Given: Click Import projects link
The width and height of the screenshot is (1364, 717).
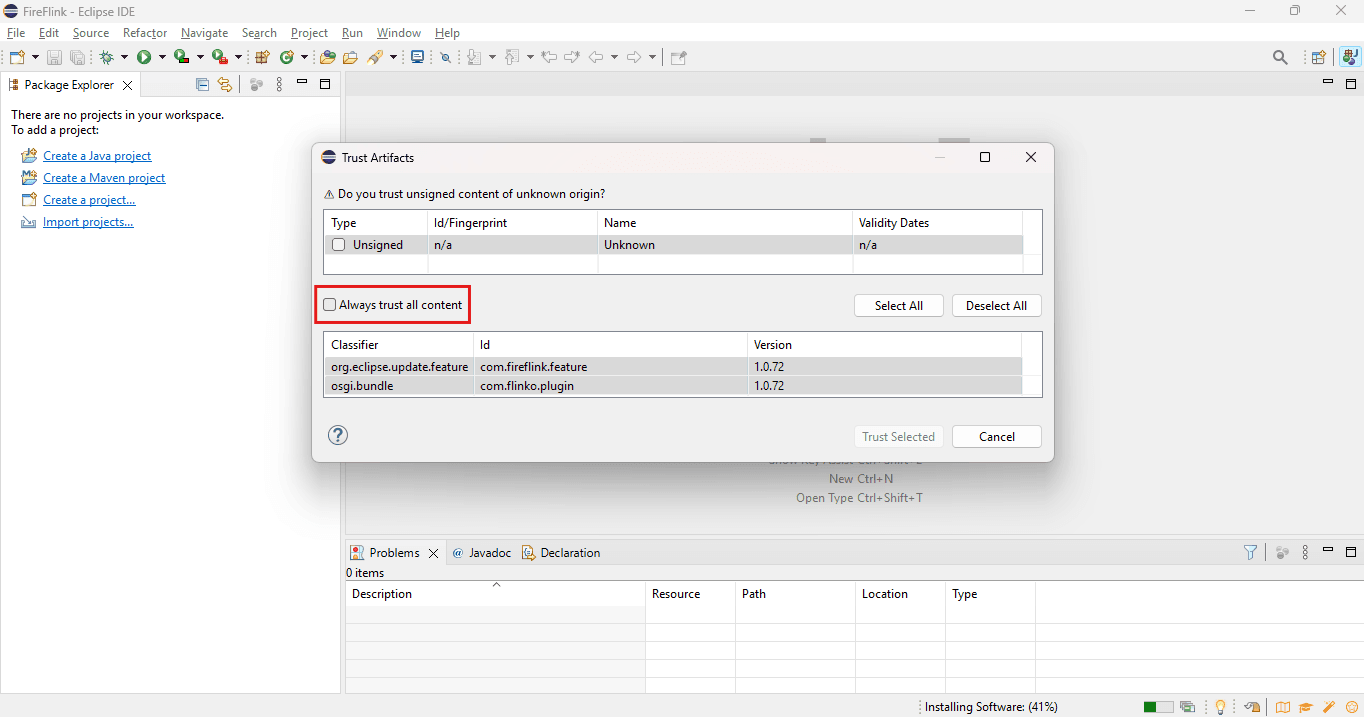Looking at the screenshot, I should [x=88, y=222].
